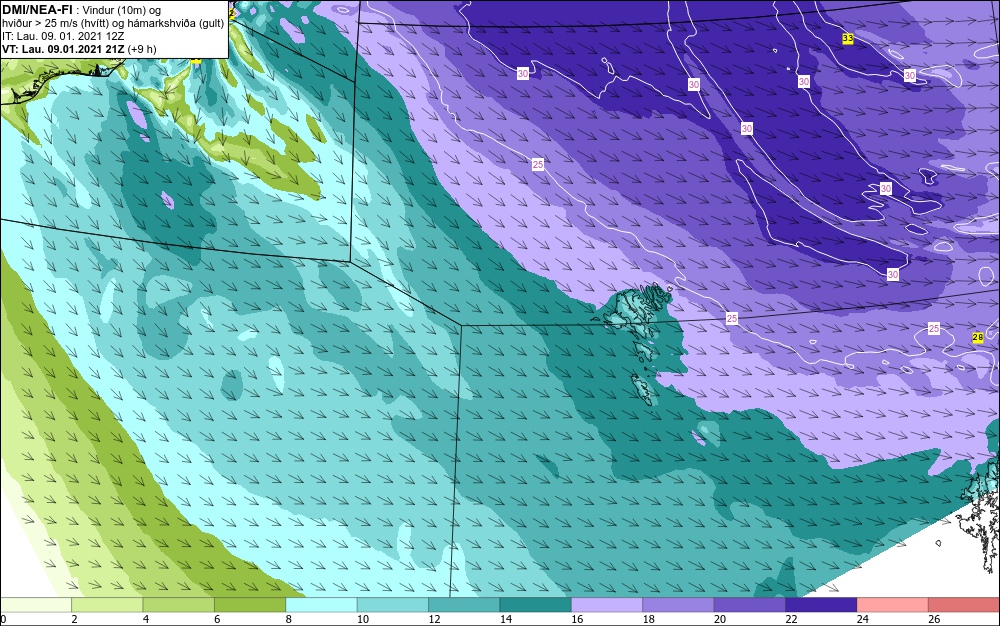The height and width of the screenshot is (626, 1000).
Task: Click the dark teal 14–16 m/s legend swatch
Action: click(536, 605)
